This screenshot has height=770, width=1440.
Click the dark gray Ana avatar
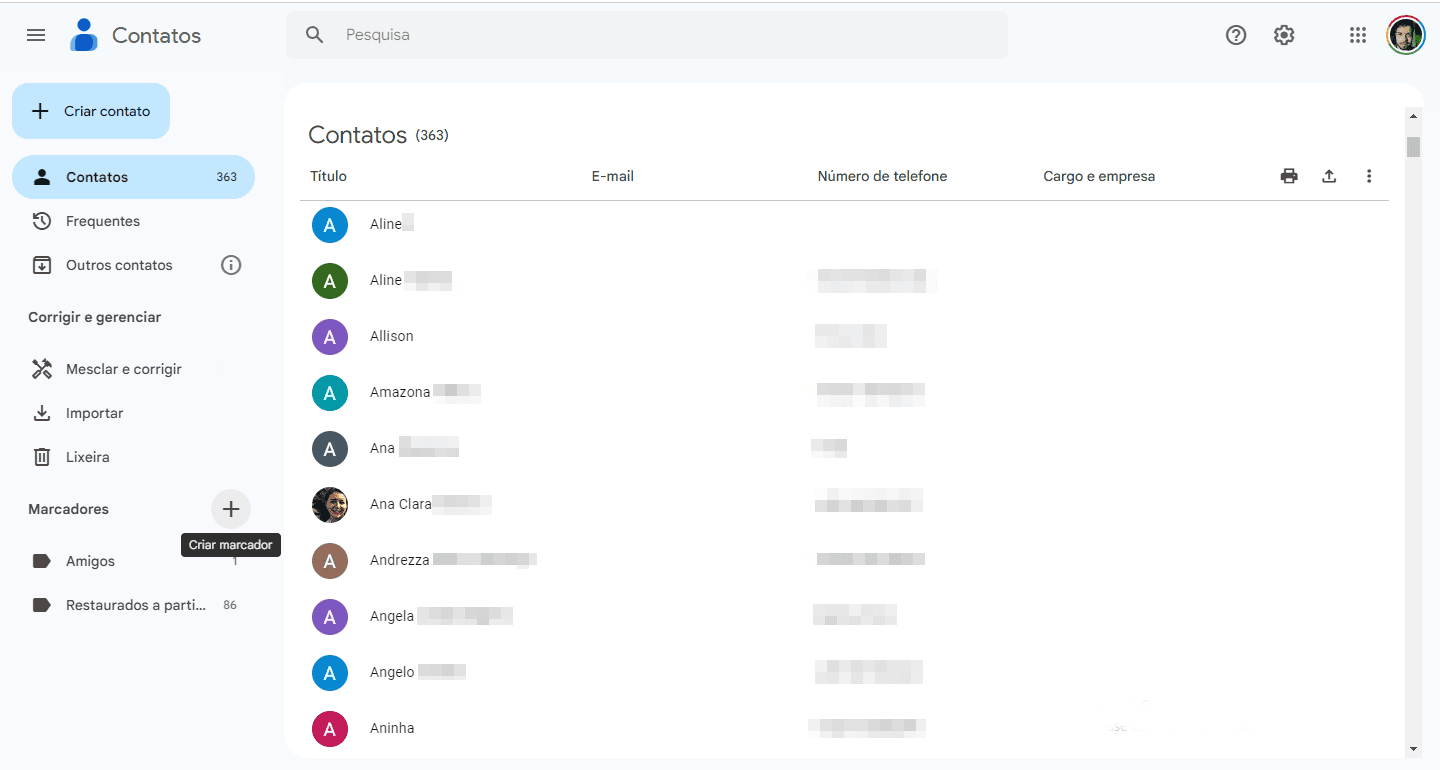tap(330, 449)
